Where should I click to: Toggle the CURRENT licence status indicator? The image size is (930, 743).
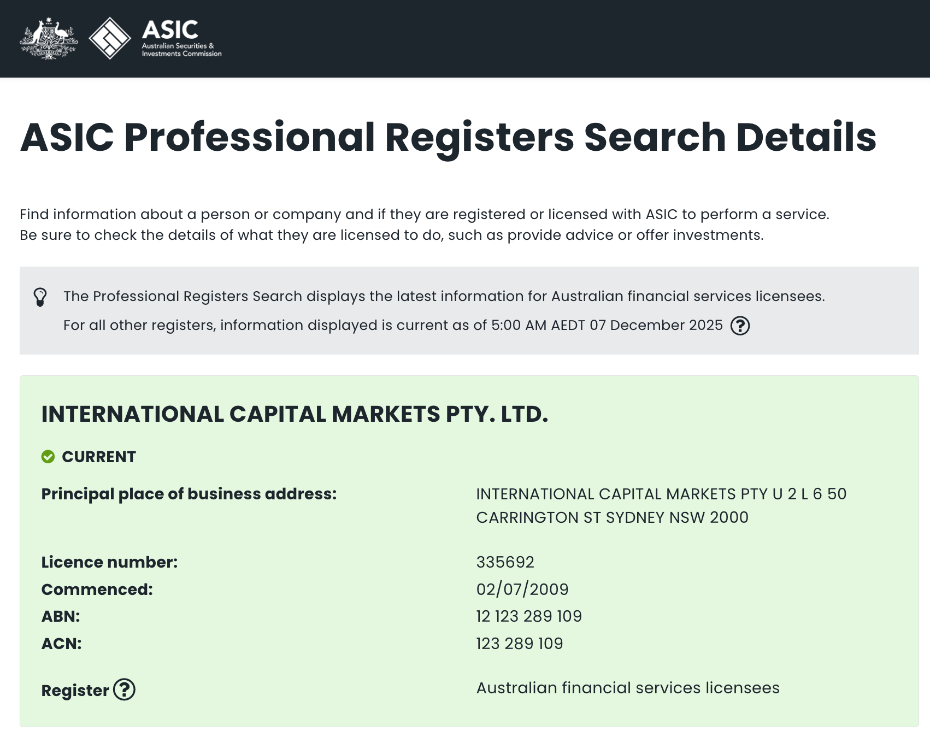pyautogui.click(x=48, y=457)
